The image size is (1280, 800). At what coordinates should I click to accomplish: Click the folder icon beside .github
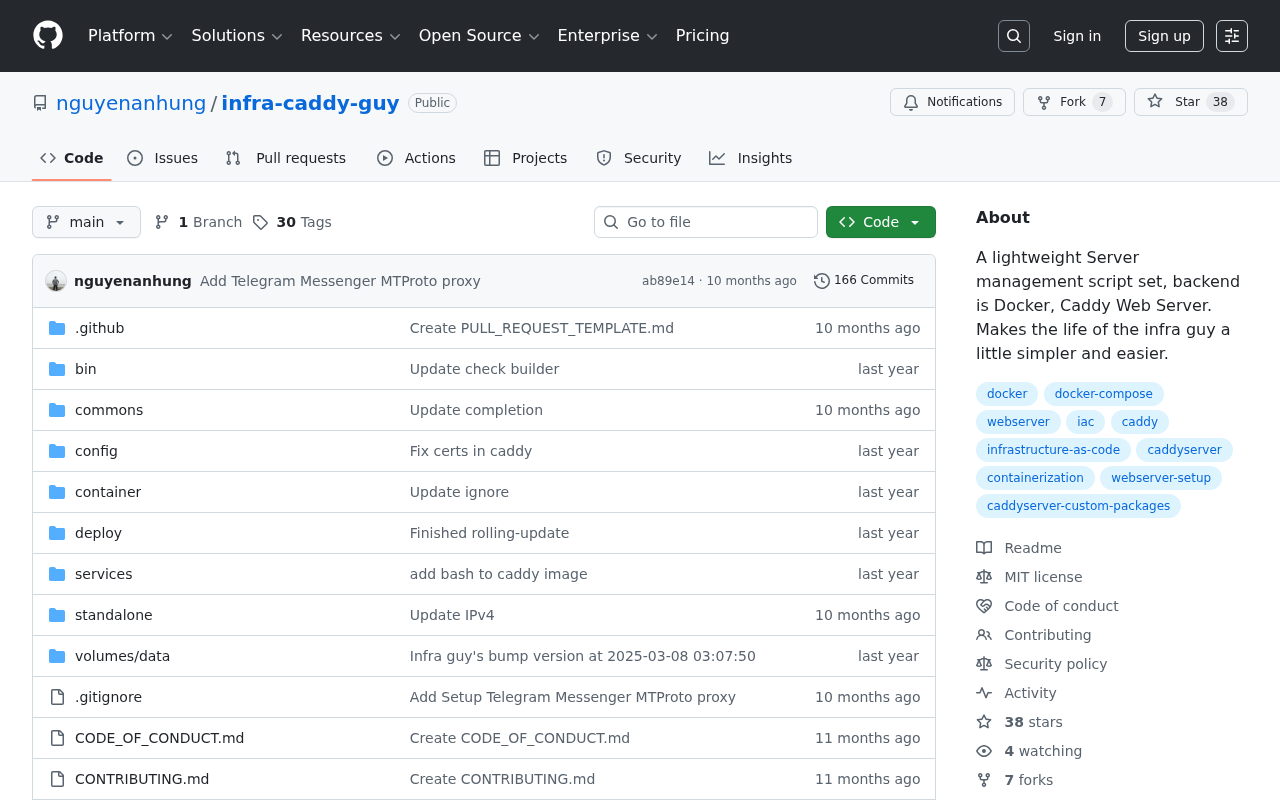tap(57, 327)
